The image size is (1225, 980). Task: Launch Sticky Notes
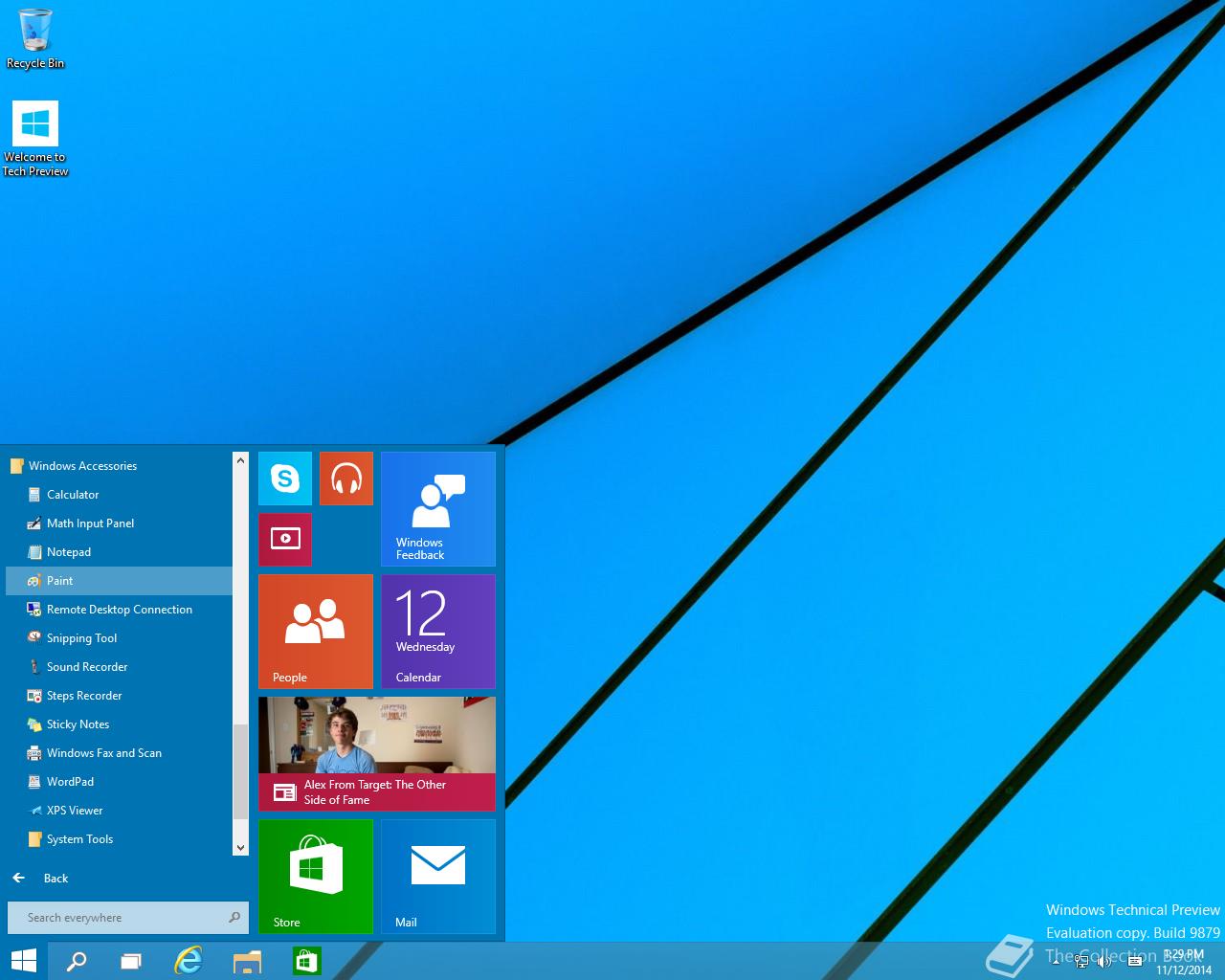click(x=119, y=724)
